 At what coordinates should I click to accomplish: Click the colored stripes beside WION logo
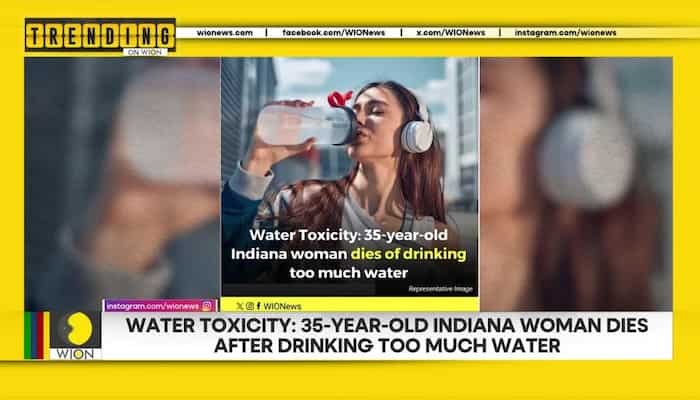37,336
